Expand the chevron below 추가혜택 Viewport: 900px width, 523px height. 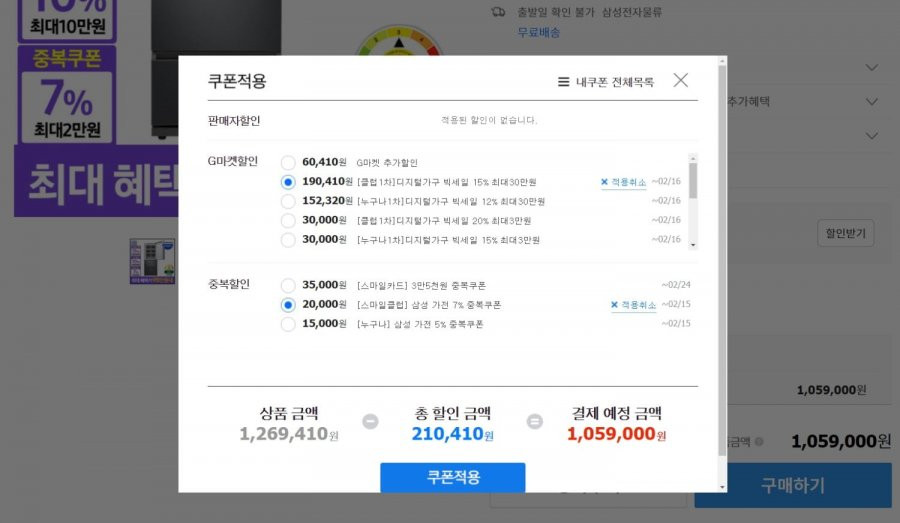(871, 136)
